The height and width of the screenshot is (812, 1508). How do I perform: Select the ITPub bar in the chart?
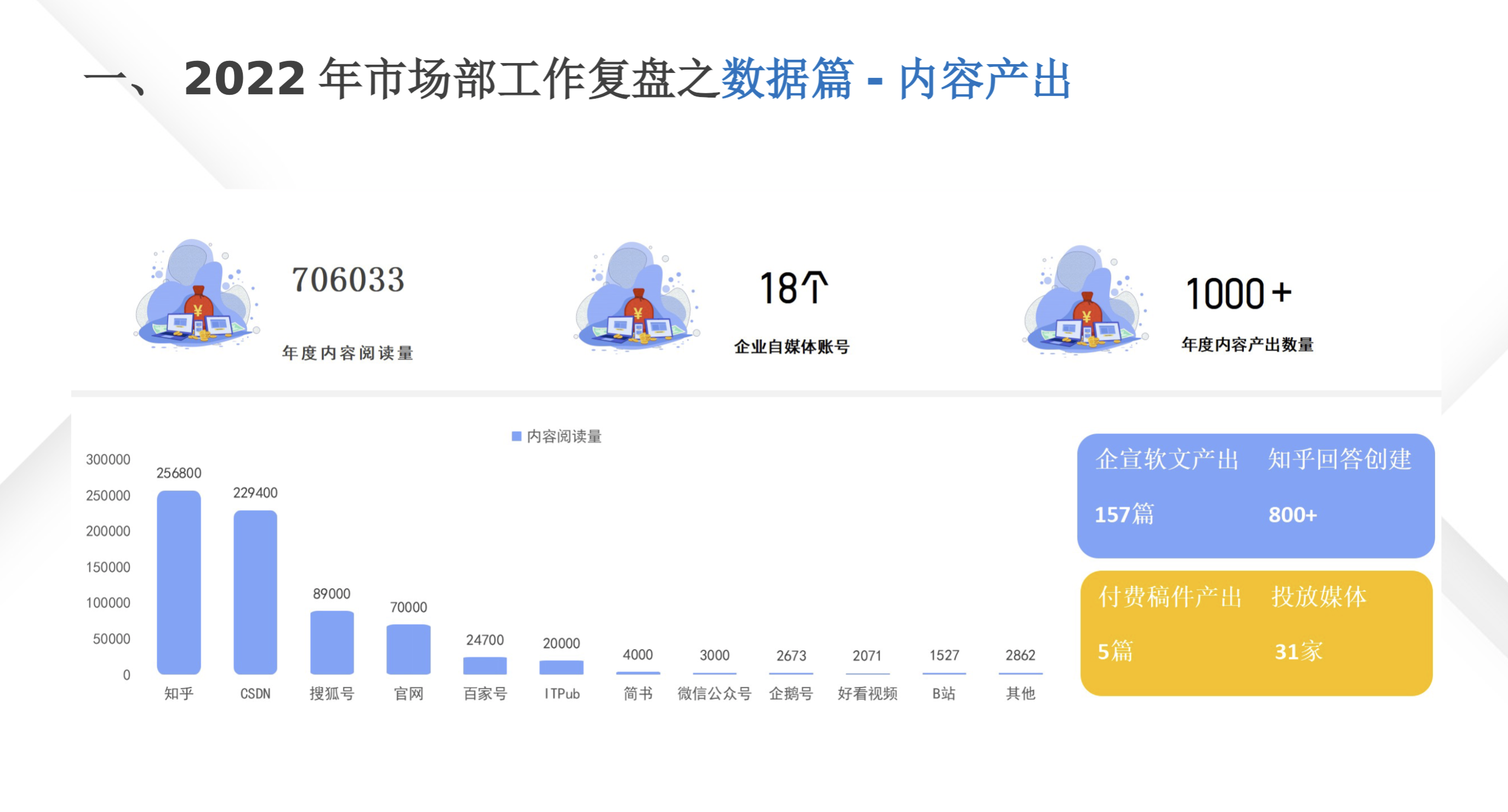tap(562, 667)
